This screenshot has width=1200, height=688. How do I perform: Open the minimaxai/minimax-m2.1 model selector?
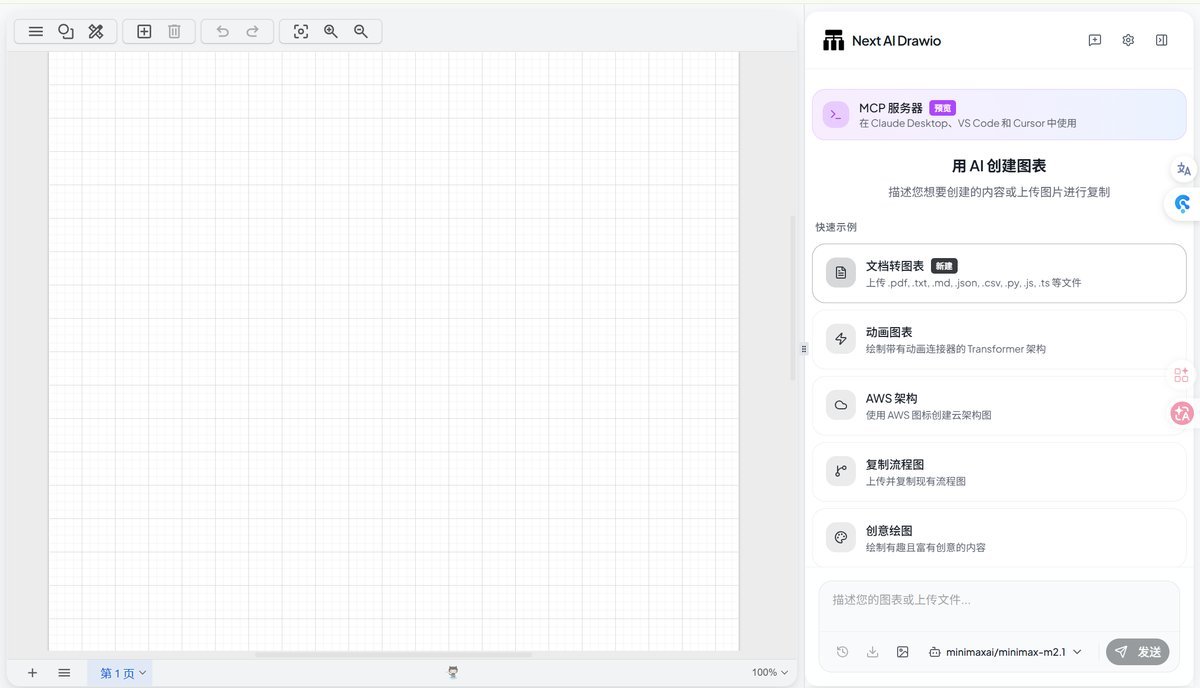(x=1005, y=652)
